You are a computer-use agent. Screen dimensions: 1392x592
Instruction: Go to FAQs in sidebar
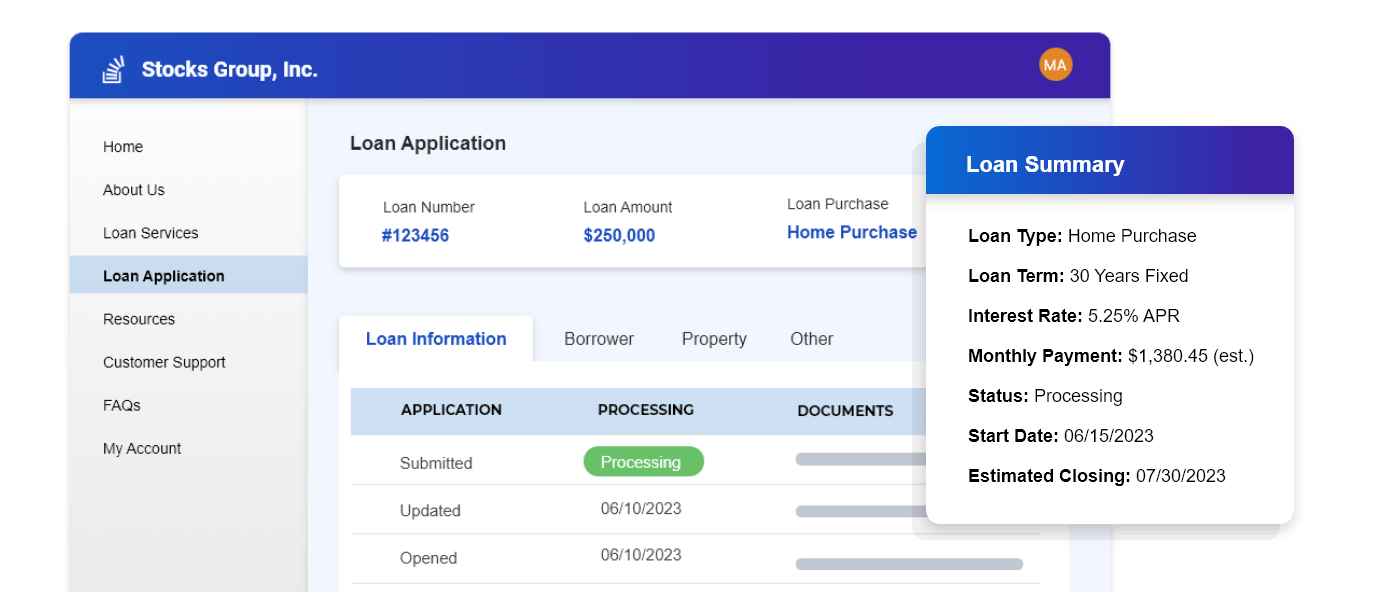(122, 405)
